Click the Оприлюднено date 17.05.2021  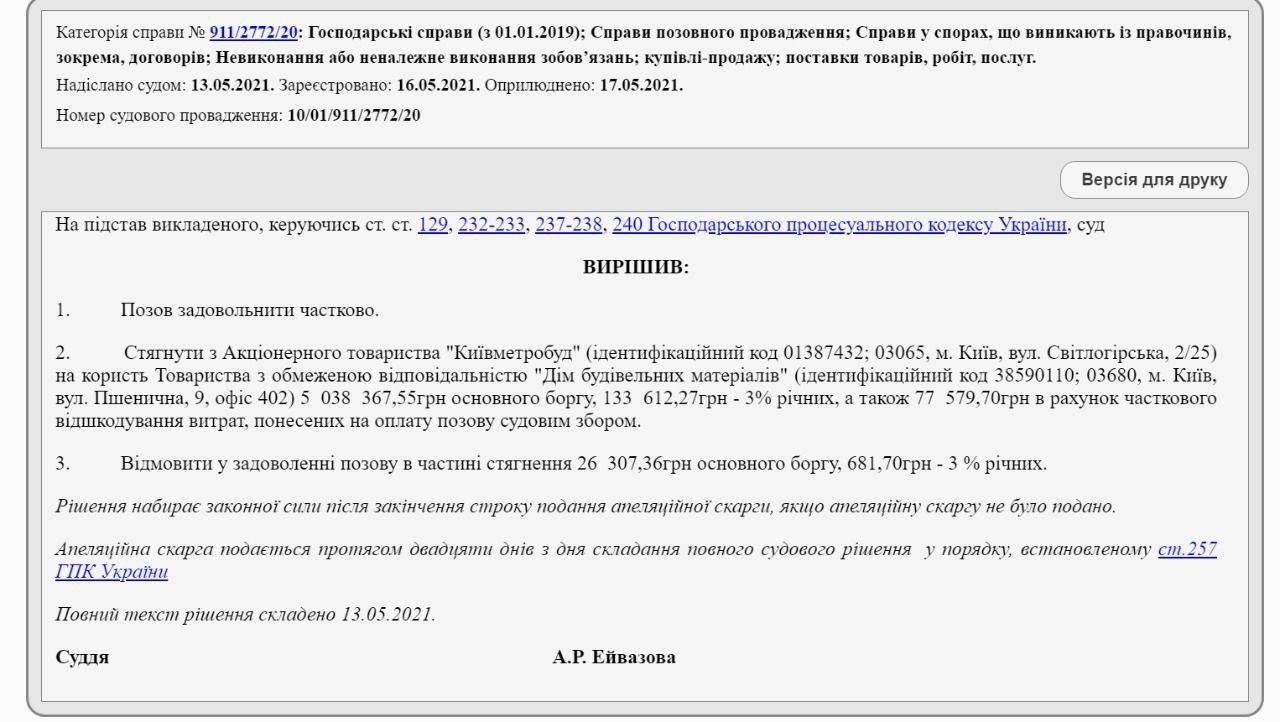641,86
